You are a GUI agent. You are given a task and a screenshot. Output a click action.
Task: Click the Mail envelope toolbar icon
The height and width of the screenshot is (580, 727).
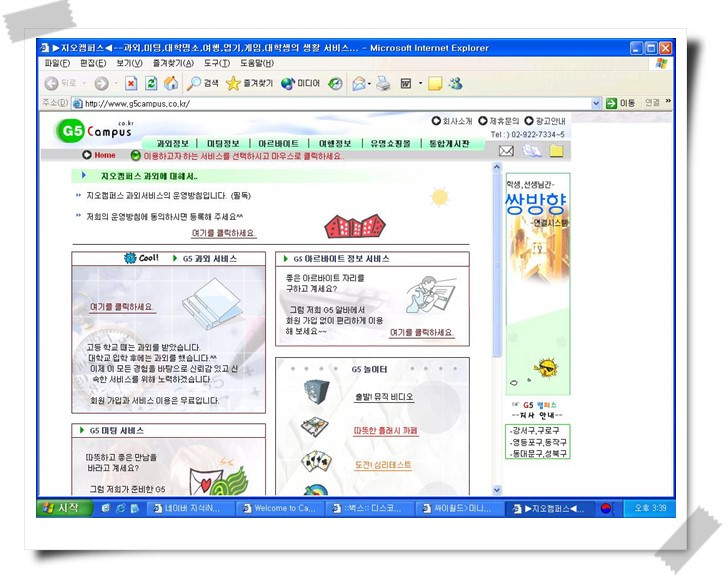pyautogui.click(x=359, y=83)
